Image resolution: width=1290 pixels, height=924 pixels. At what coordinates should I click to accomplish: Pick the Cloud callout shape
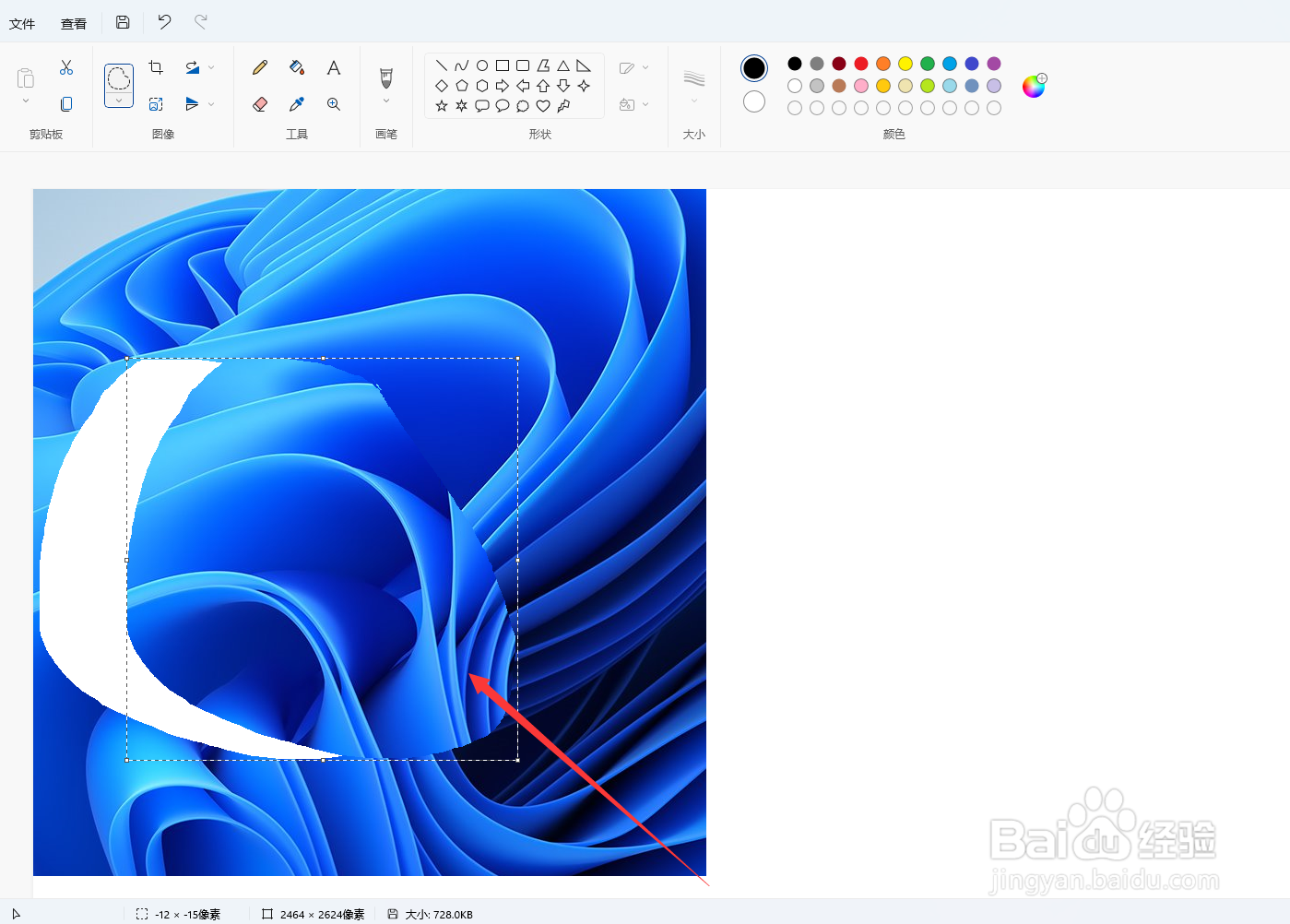523,106
